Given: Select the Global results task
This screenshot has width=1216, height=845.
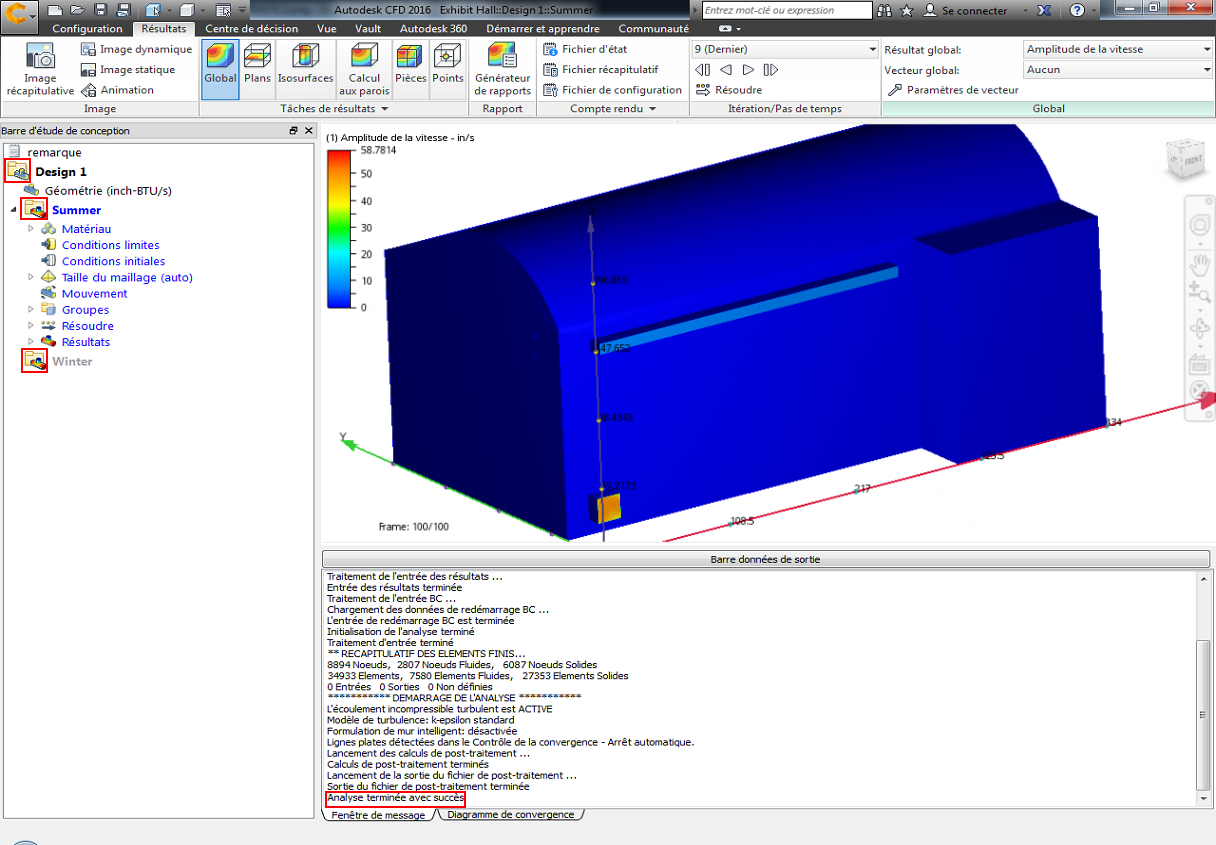Looking at the screenshot, I should pos(220,69).
